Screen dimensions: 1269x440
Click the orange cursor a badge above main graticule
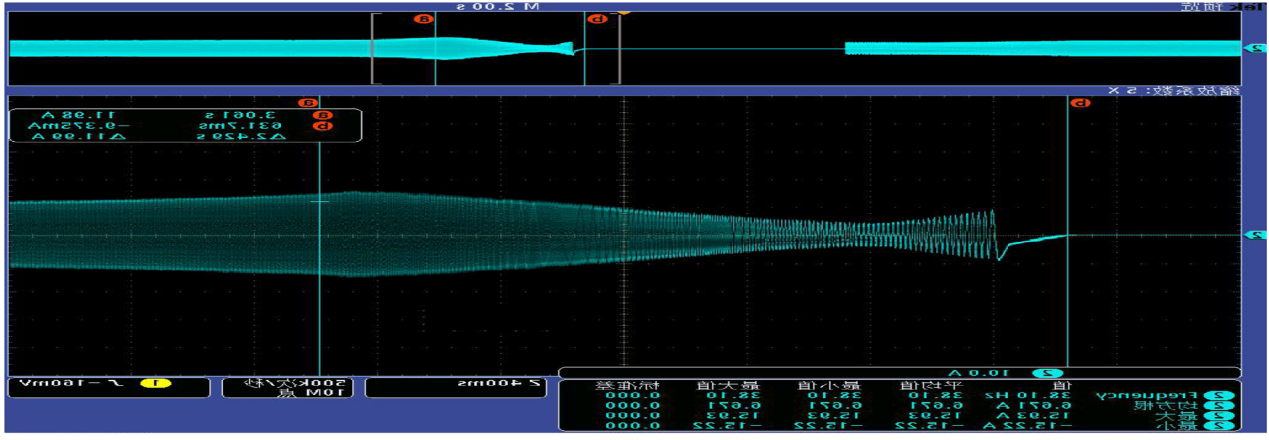tap(309, 102)
